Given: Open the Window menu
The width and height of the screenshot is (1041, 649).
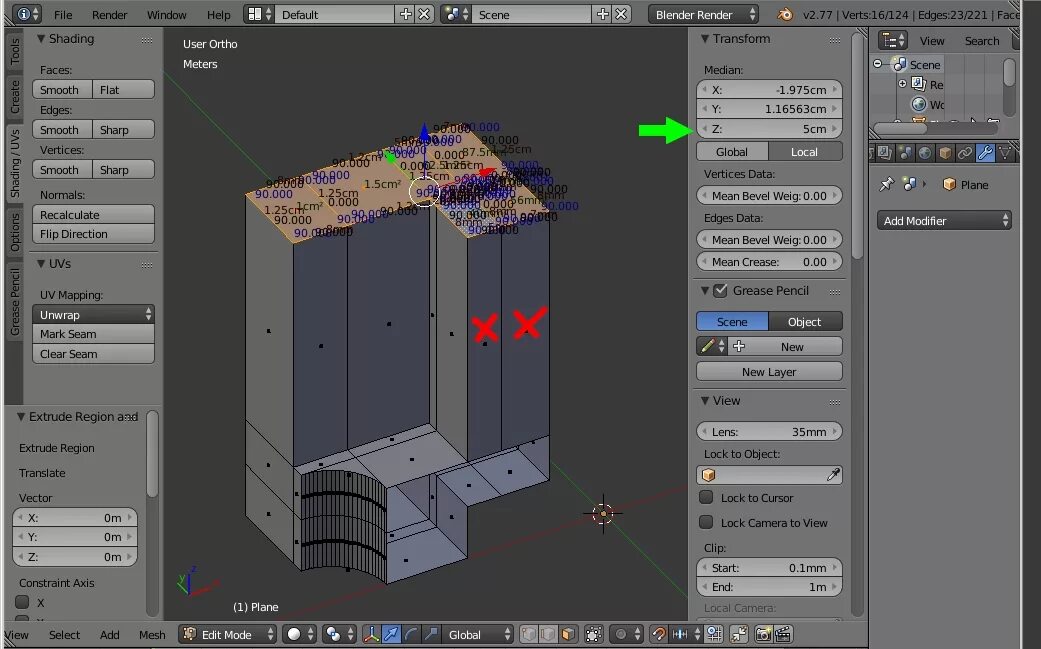Looking at the screenshot, I should pos(166,15).
